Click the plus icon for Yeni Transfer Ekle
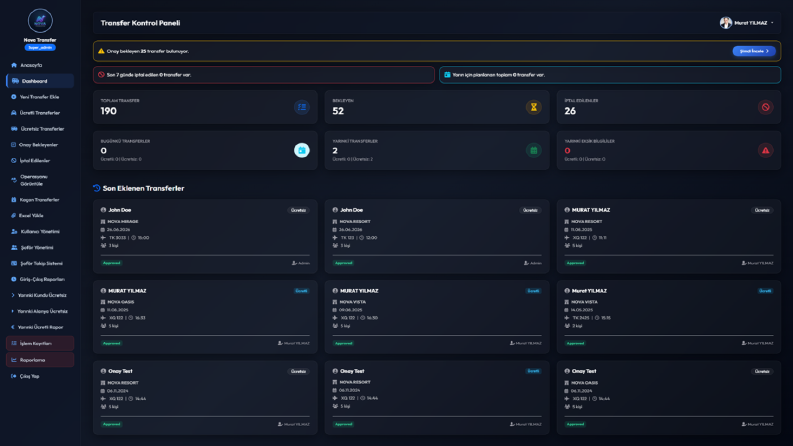Screen dimensions: 793x446 pos(14,97)
